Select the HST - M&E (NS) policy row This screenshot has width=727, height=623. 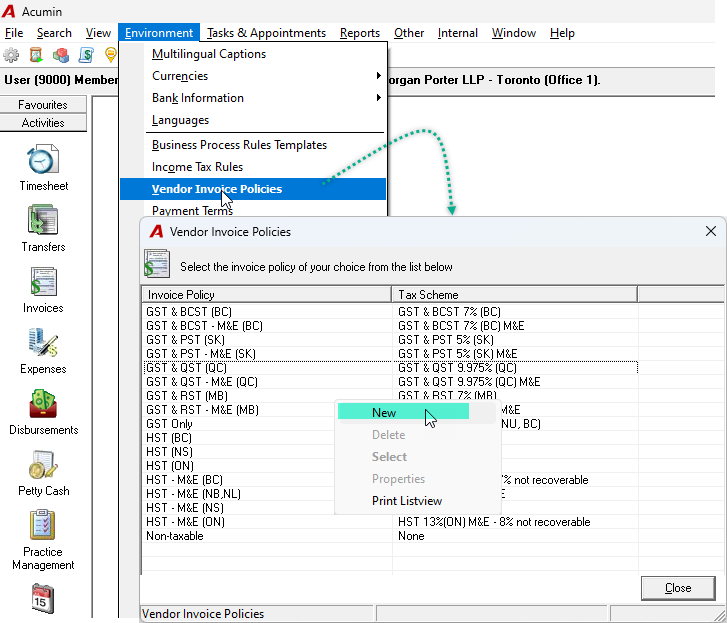click(239, 508)
